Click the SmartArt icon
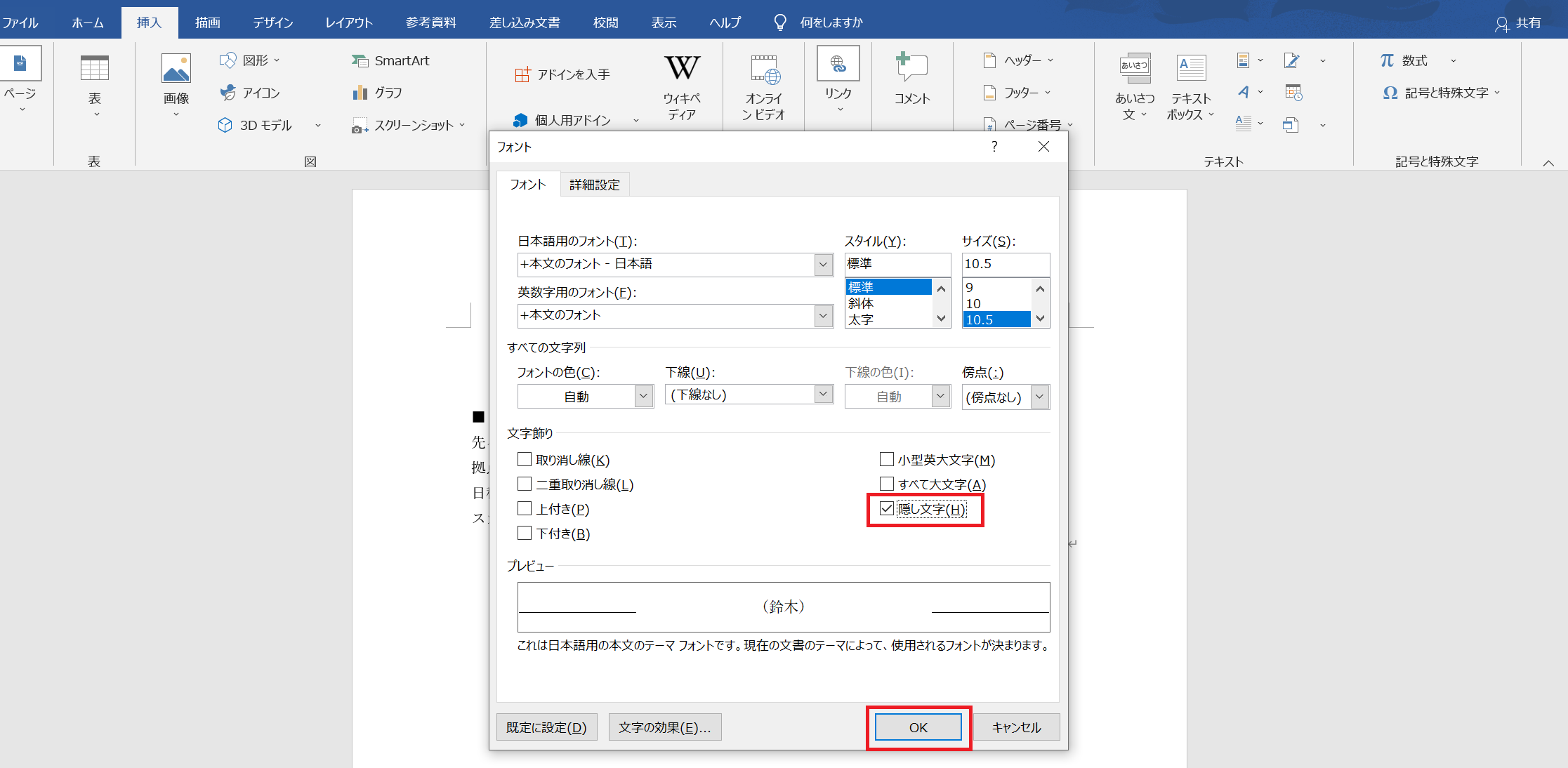The width and height of the screenshot is (1568, 768). (x=360, y=61)
